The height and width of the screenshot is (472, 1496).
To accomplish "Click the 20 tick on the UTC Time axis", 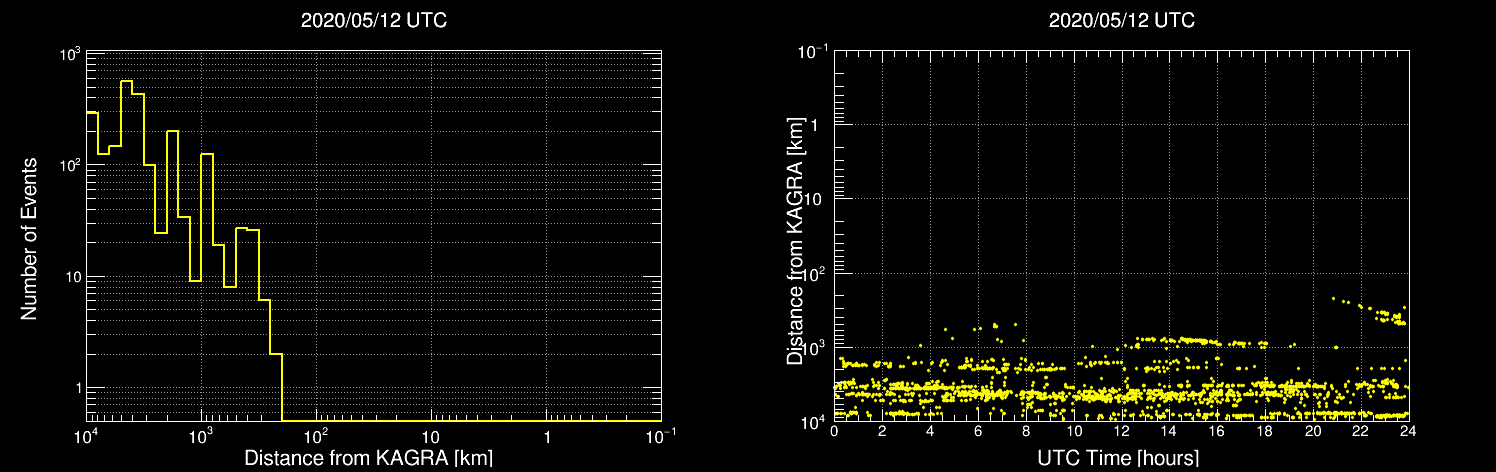I will coord(1313,432).
